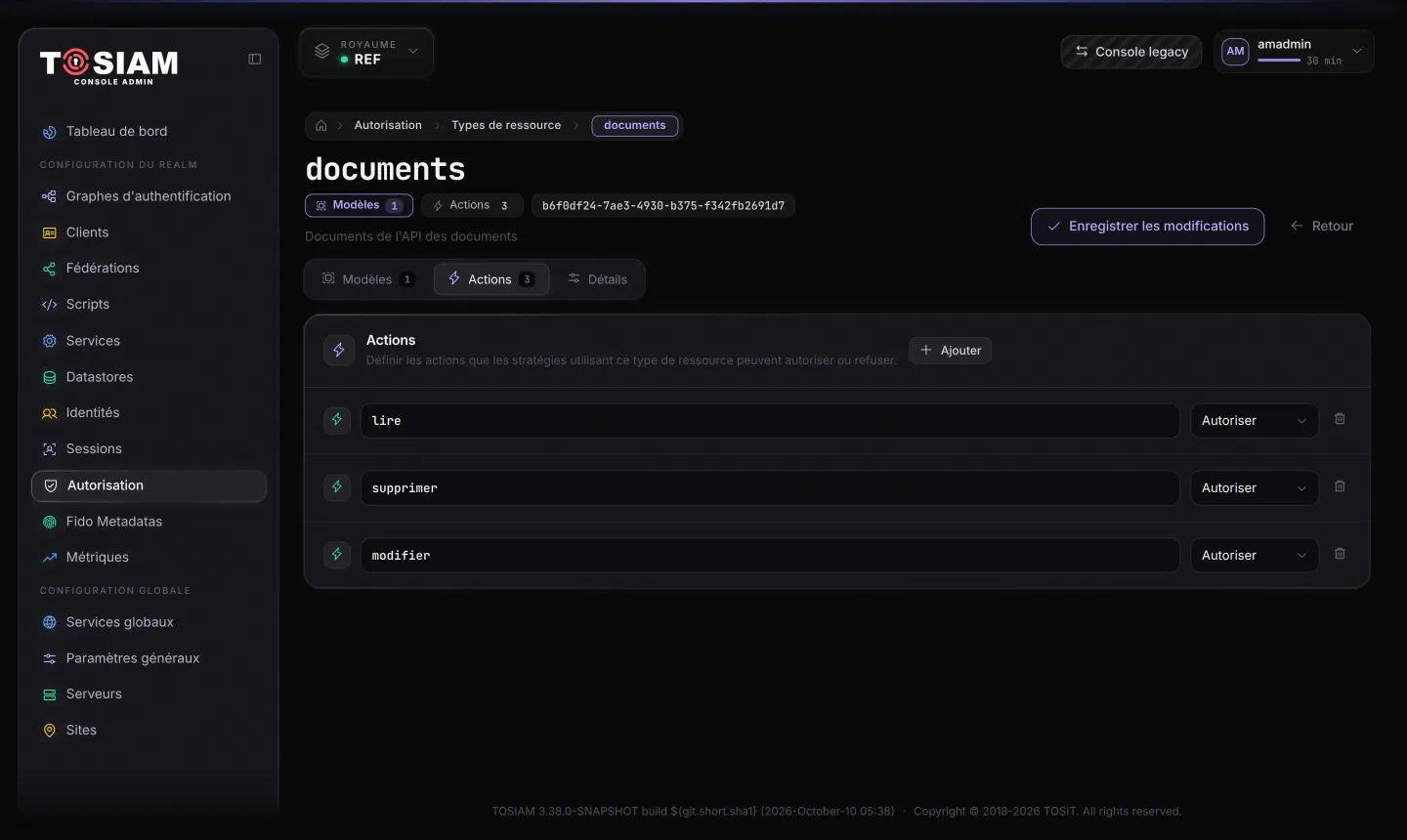The height and width of the screenshot is (840, 1407).
Task: Click 'Types de ressource' breadcrumb link
Action: [x=506, y=126]
